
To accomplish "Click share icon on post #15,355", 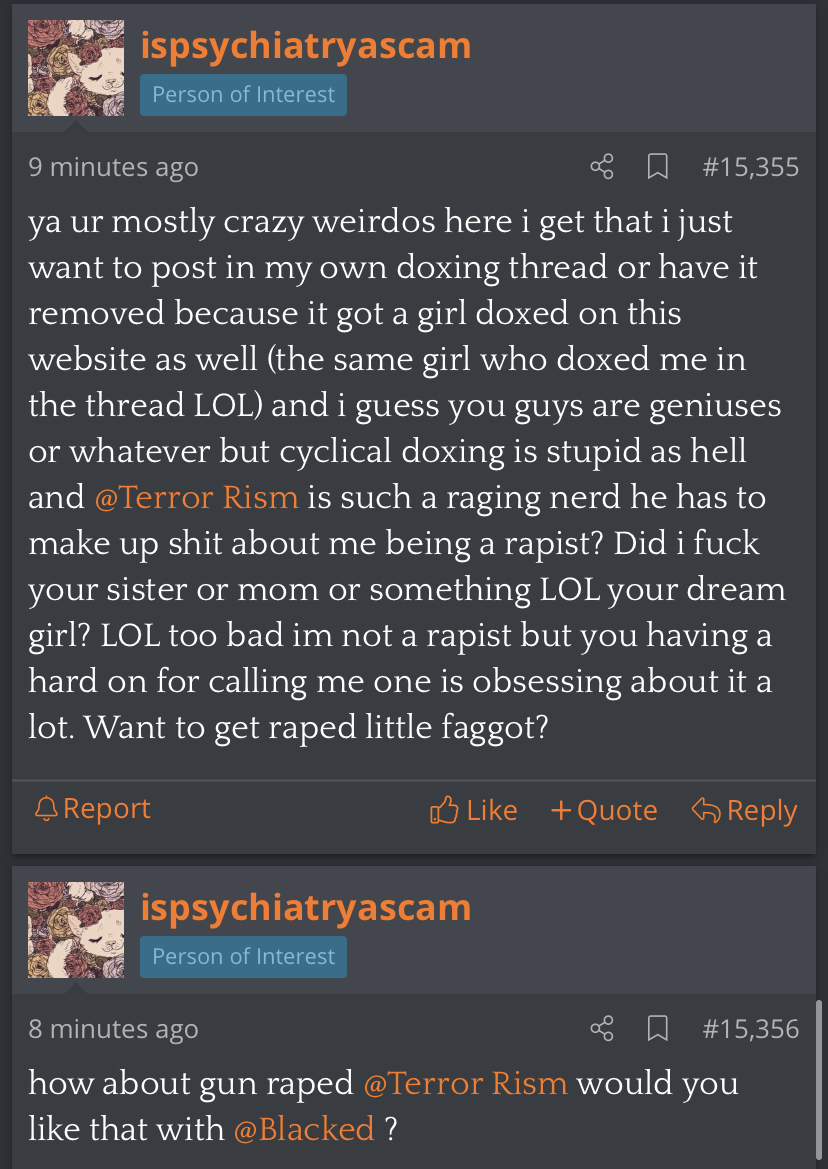I will 601,167.
